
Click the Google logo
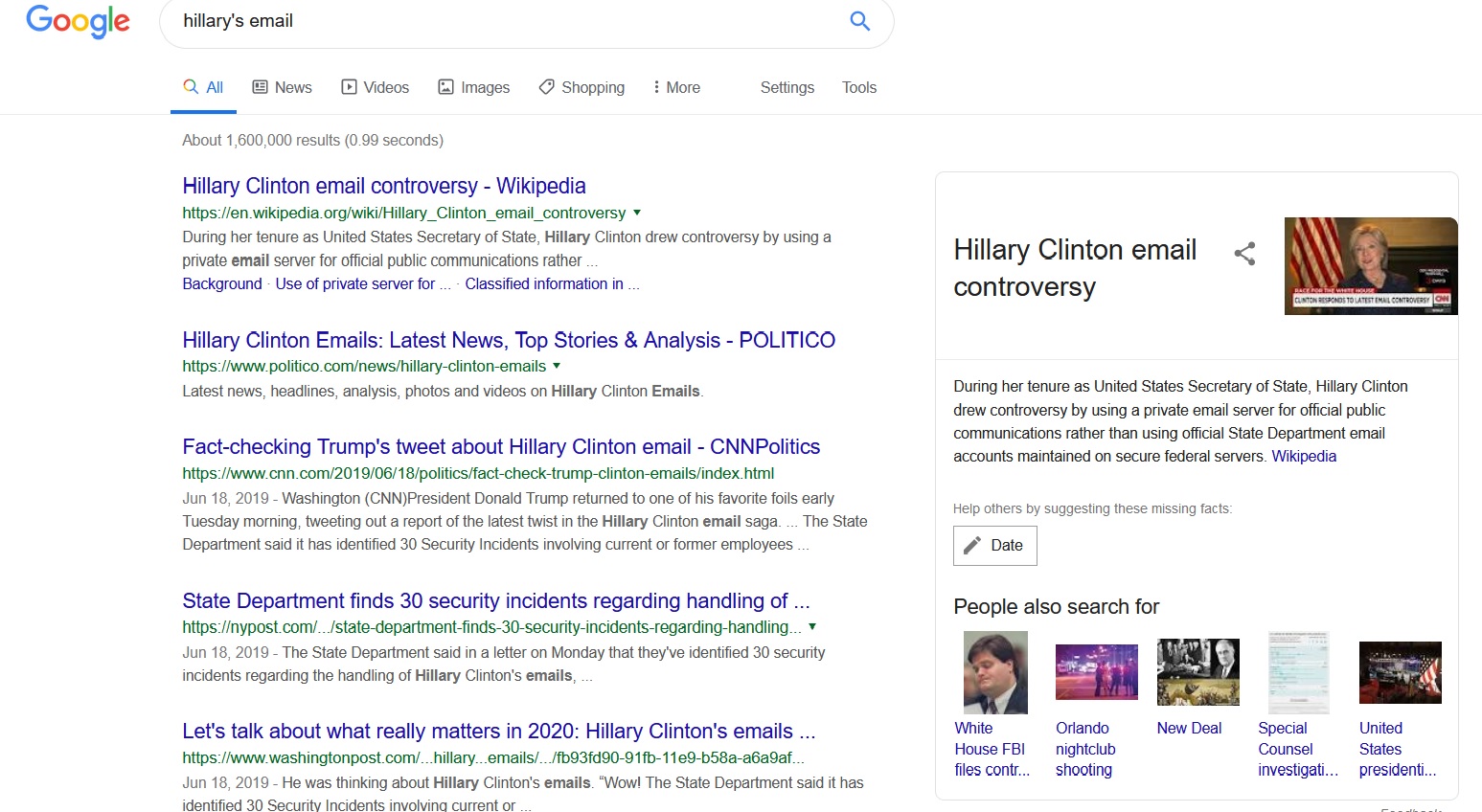point(78,21)
